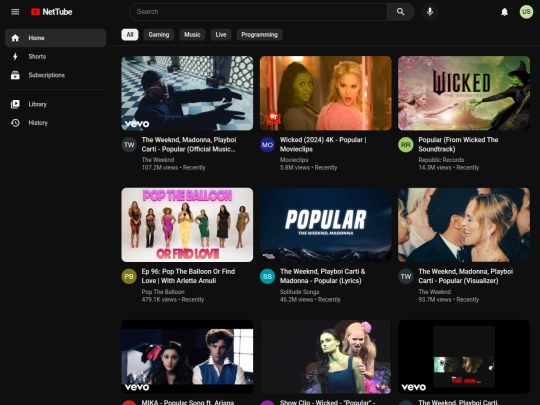
Task: Open The Weeknd channel name under Visualizer video
Action: coord(435,292)
